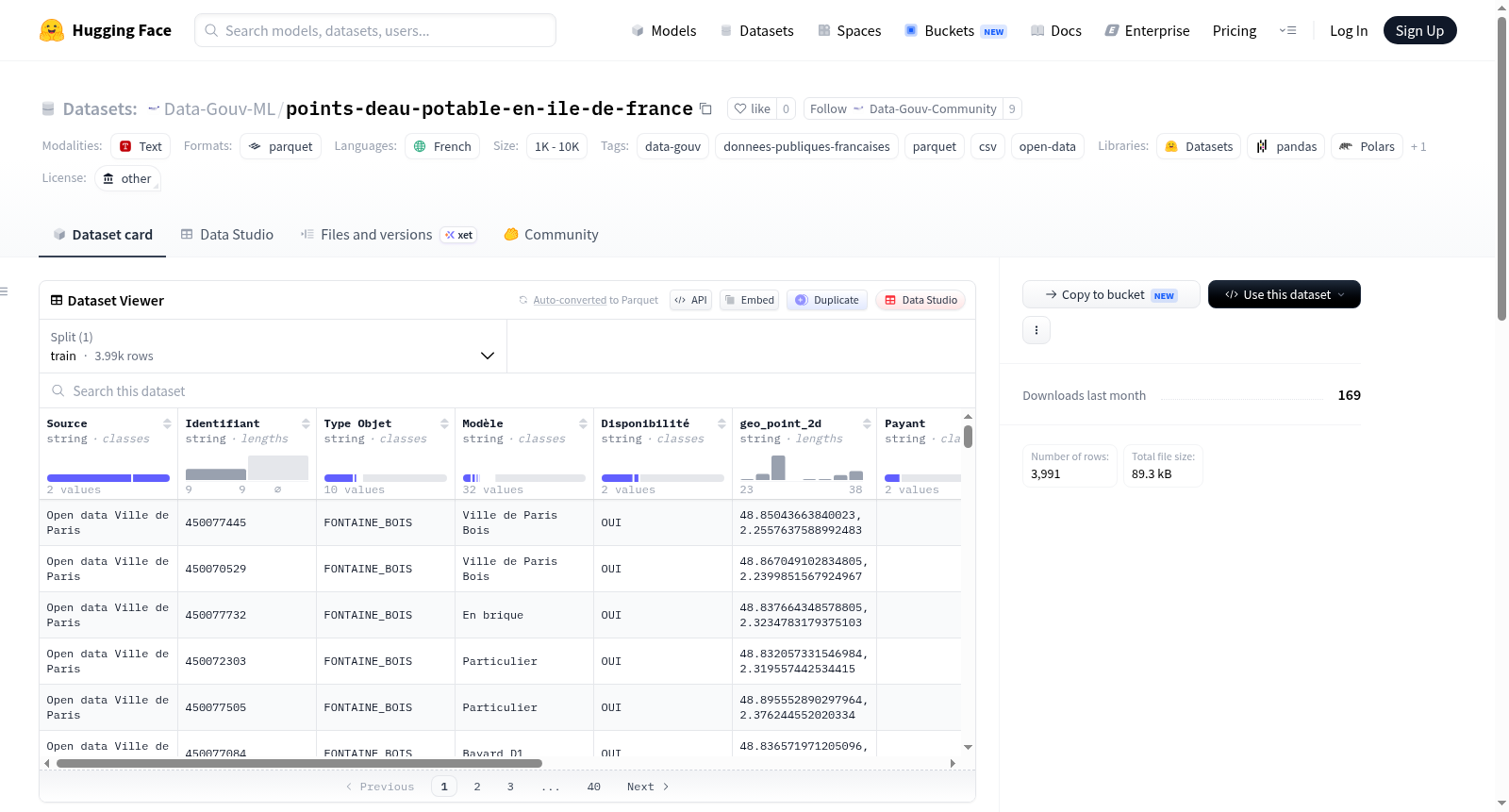
Task: Click the Text modality tag
Action: (x=141, y=146)
